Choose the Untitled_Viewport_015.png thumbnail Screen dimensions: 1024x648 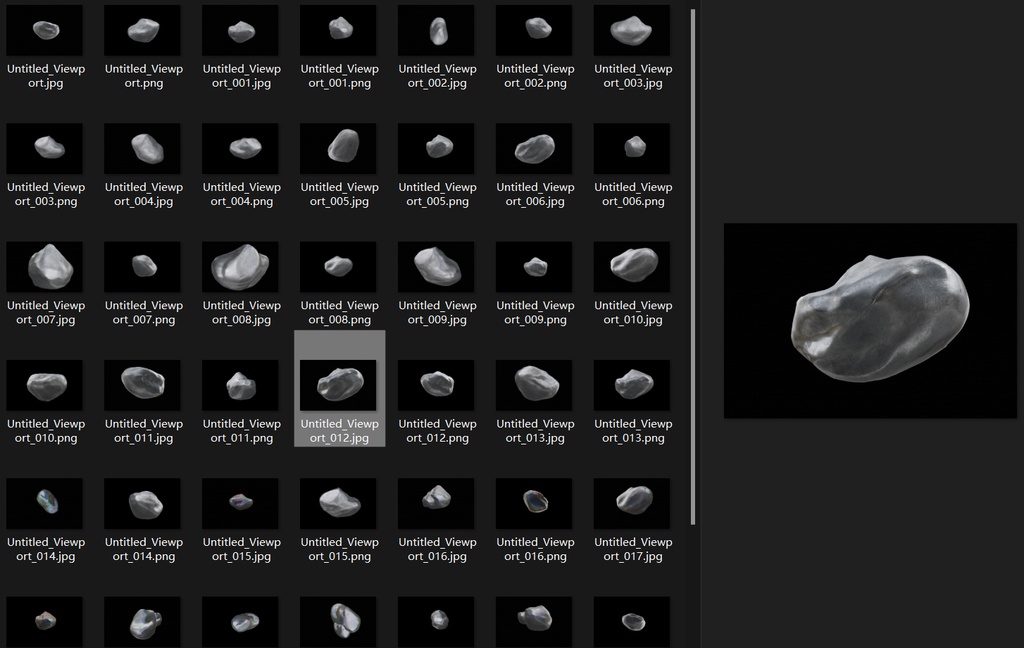(x=338, y=503)
